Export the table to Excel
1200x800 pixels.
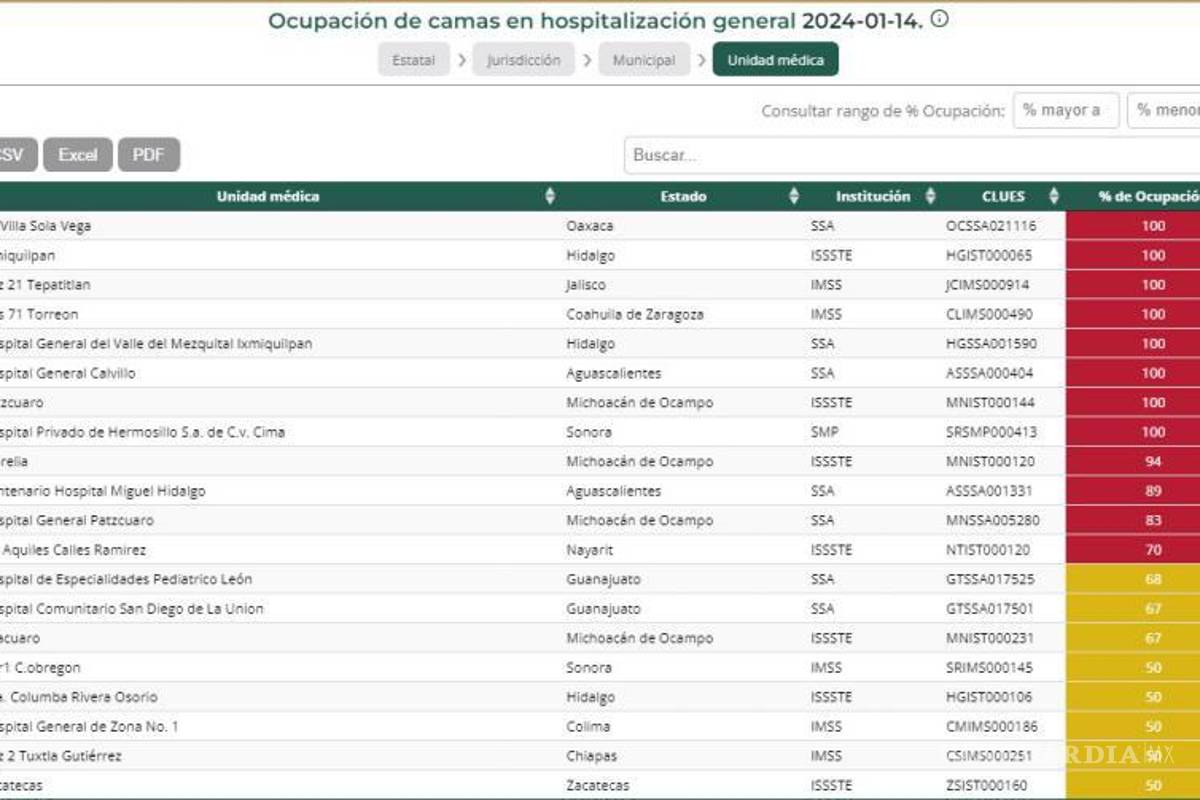pos(77,154)
